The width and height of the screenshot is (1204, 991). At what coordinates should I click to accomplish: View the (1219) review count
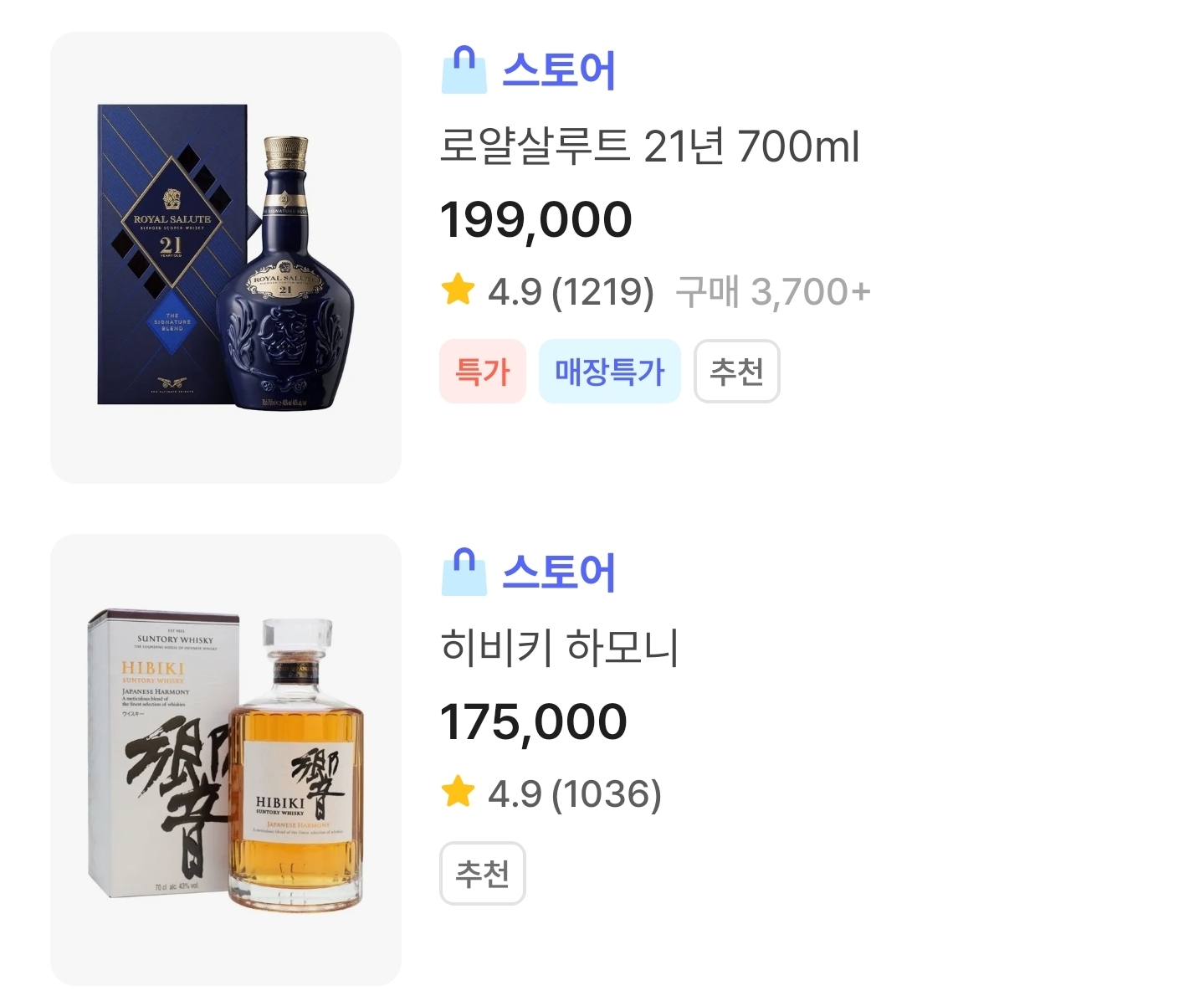(602, 292)
